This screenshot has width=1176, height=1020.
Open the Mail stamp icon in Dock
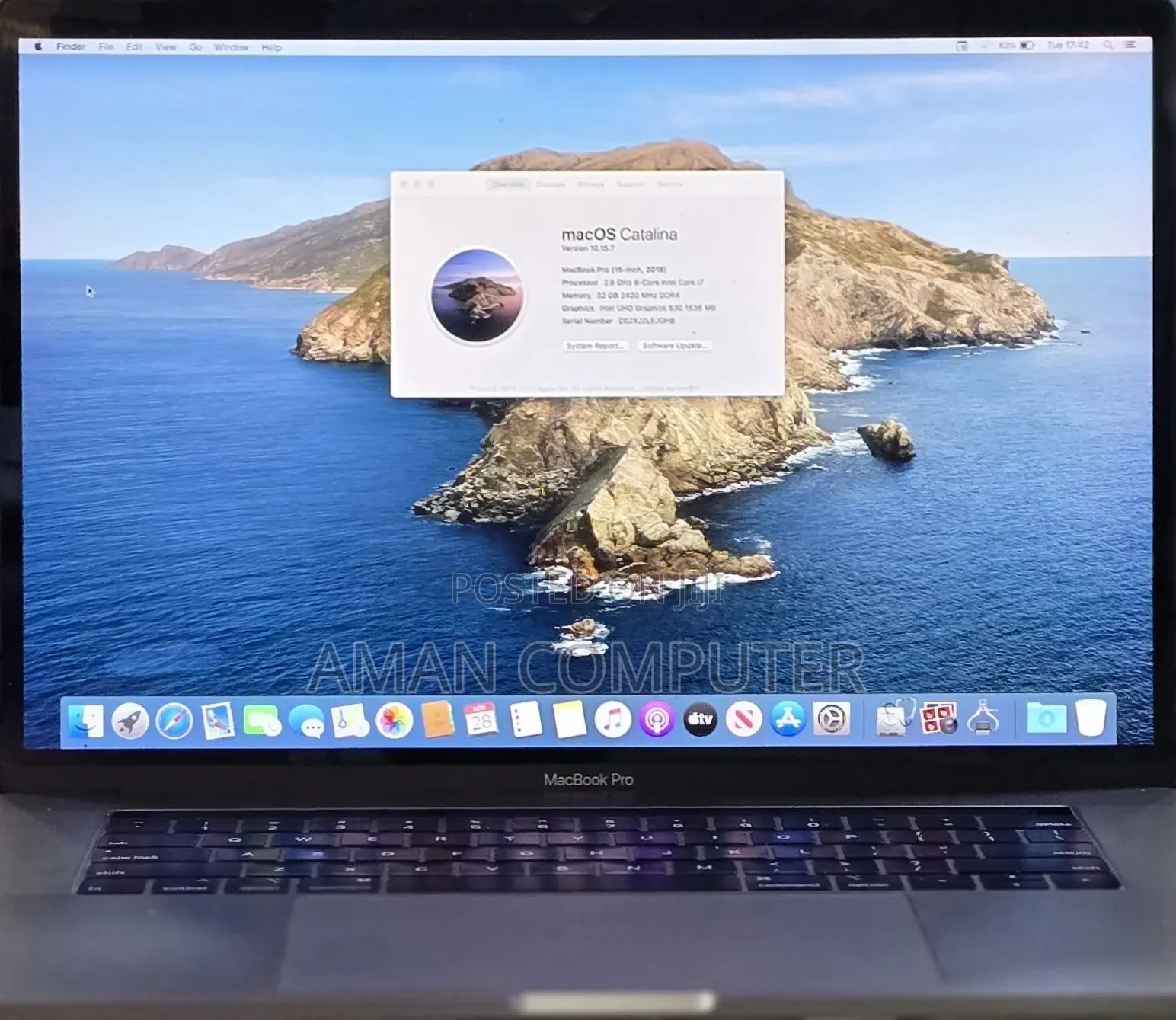[218, 721]
